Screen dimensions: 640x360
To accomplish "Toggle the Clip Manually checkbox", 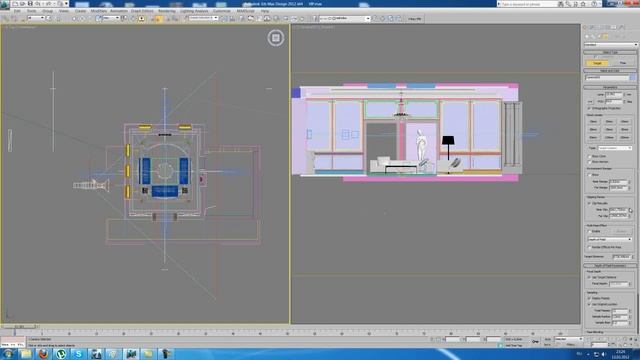I will (x=589, y=203).
